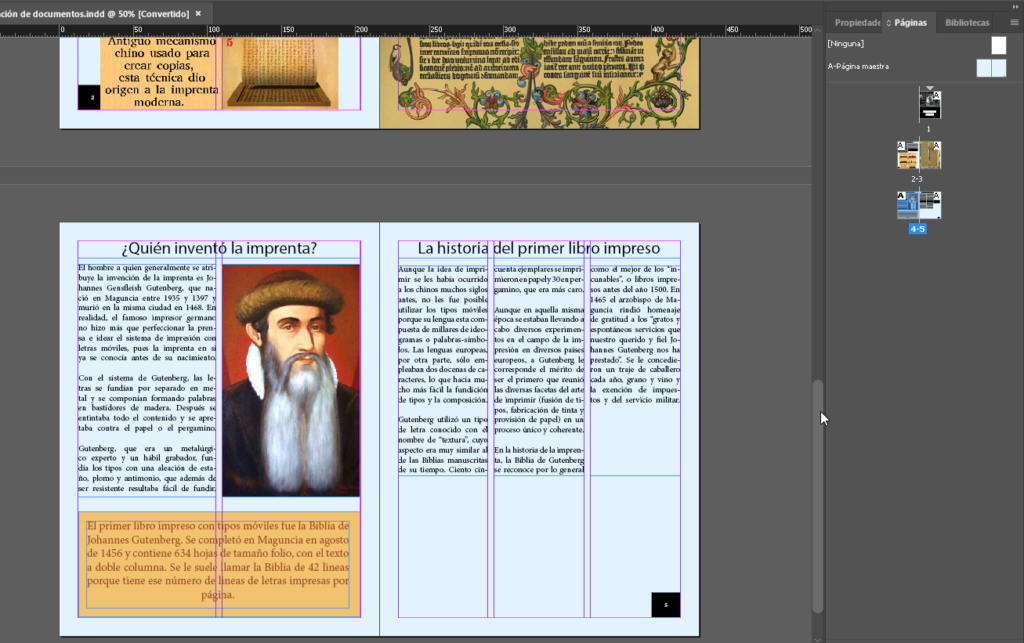1024x643 pixels.
Task: Open the Páginas panel menu icon
Action: (1014, 22)
